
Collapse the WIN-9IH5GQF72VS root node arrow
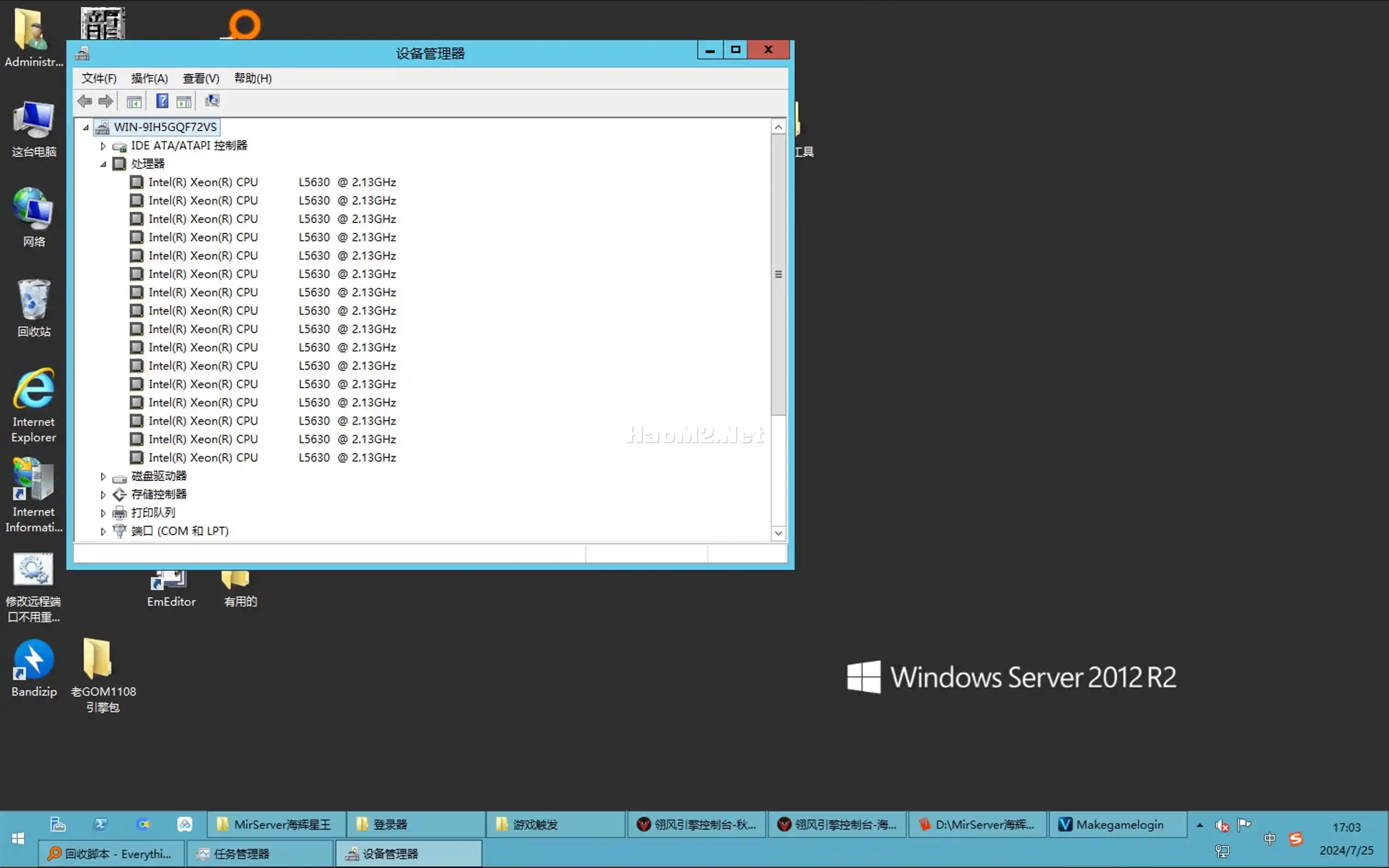pyautogui.click(x=86, y=128)
